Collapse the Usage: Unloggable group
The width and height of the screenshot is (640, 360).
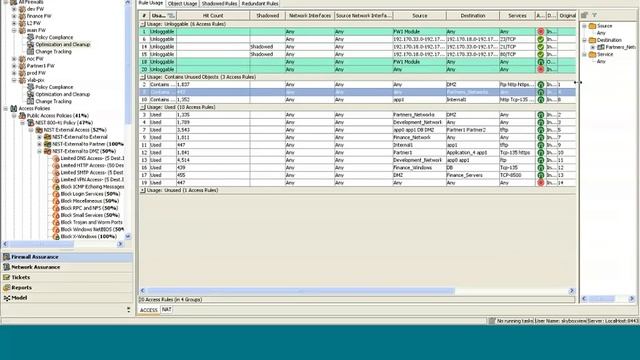point(143,24)
